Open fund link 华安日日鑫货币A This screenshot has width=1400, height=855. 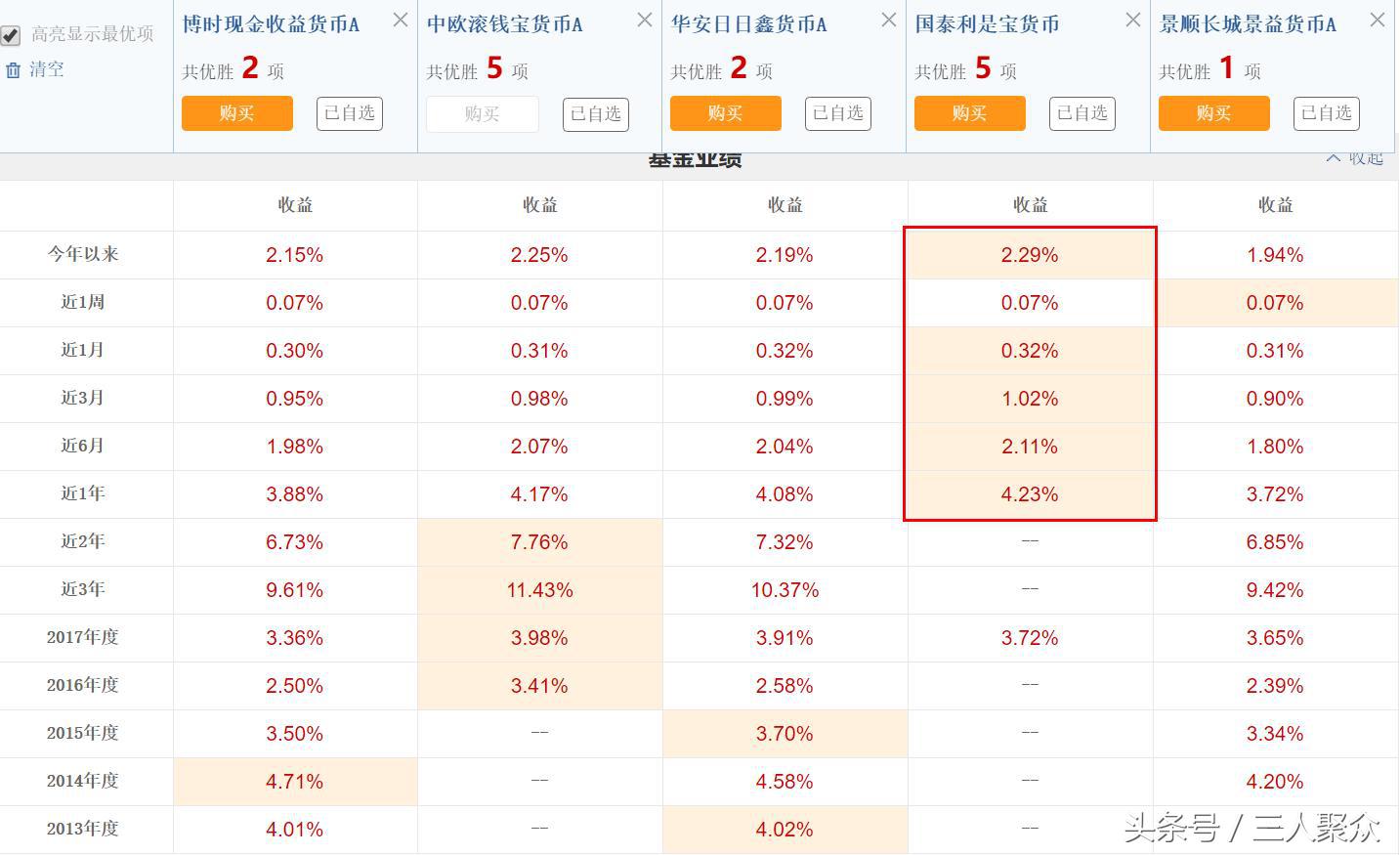[x=749, y=24]
